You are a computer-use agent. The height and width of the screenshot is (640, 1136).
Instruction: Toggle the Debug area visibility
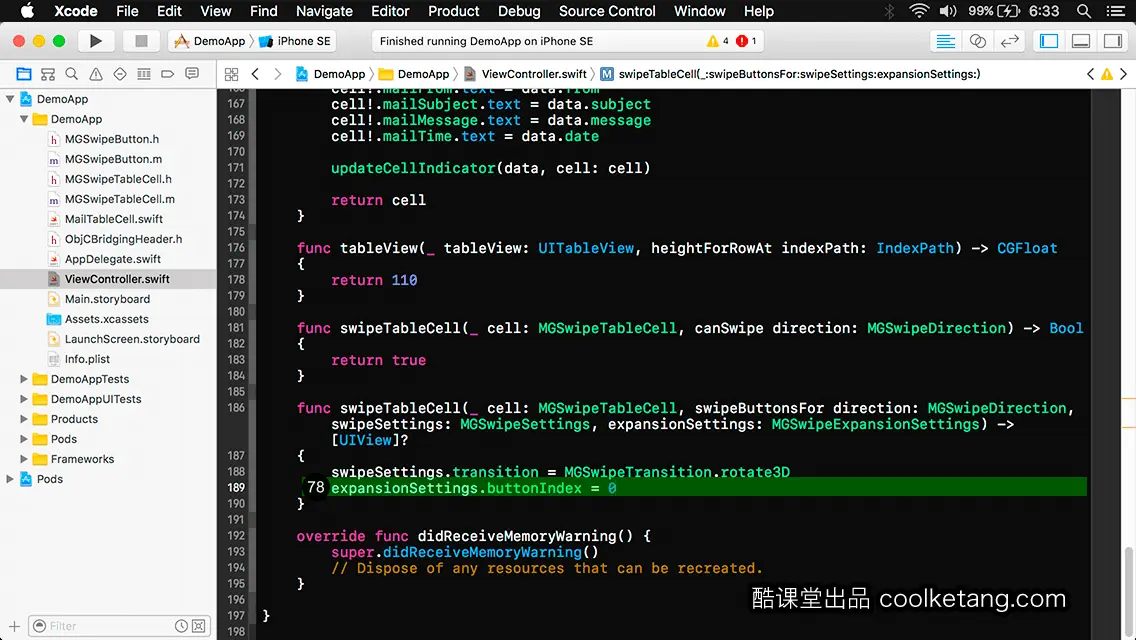click(1081, 41)
